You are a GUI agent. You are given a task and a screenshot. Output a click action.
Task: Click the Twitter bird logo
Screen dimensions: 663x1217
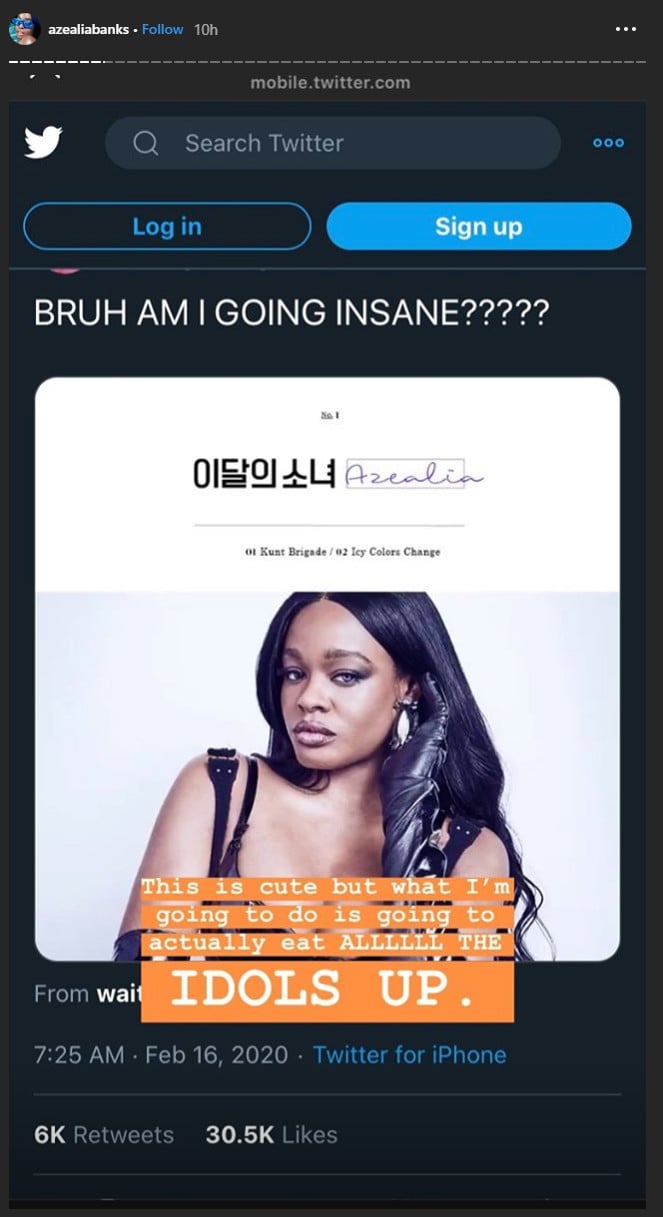pos(43,143)
